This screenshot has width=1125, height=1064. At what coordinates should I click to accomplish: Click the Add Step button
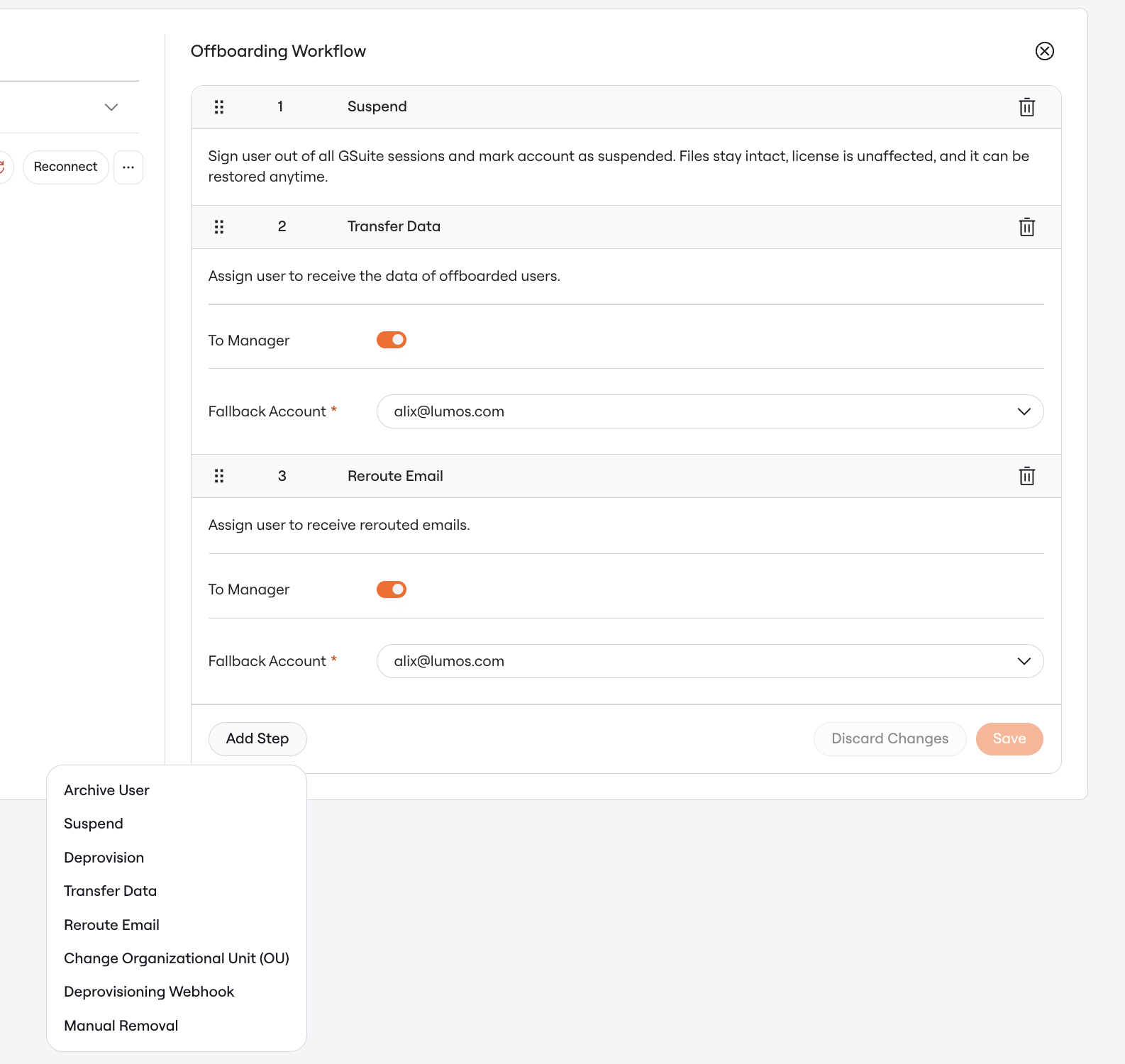(257, 739)
